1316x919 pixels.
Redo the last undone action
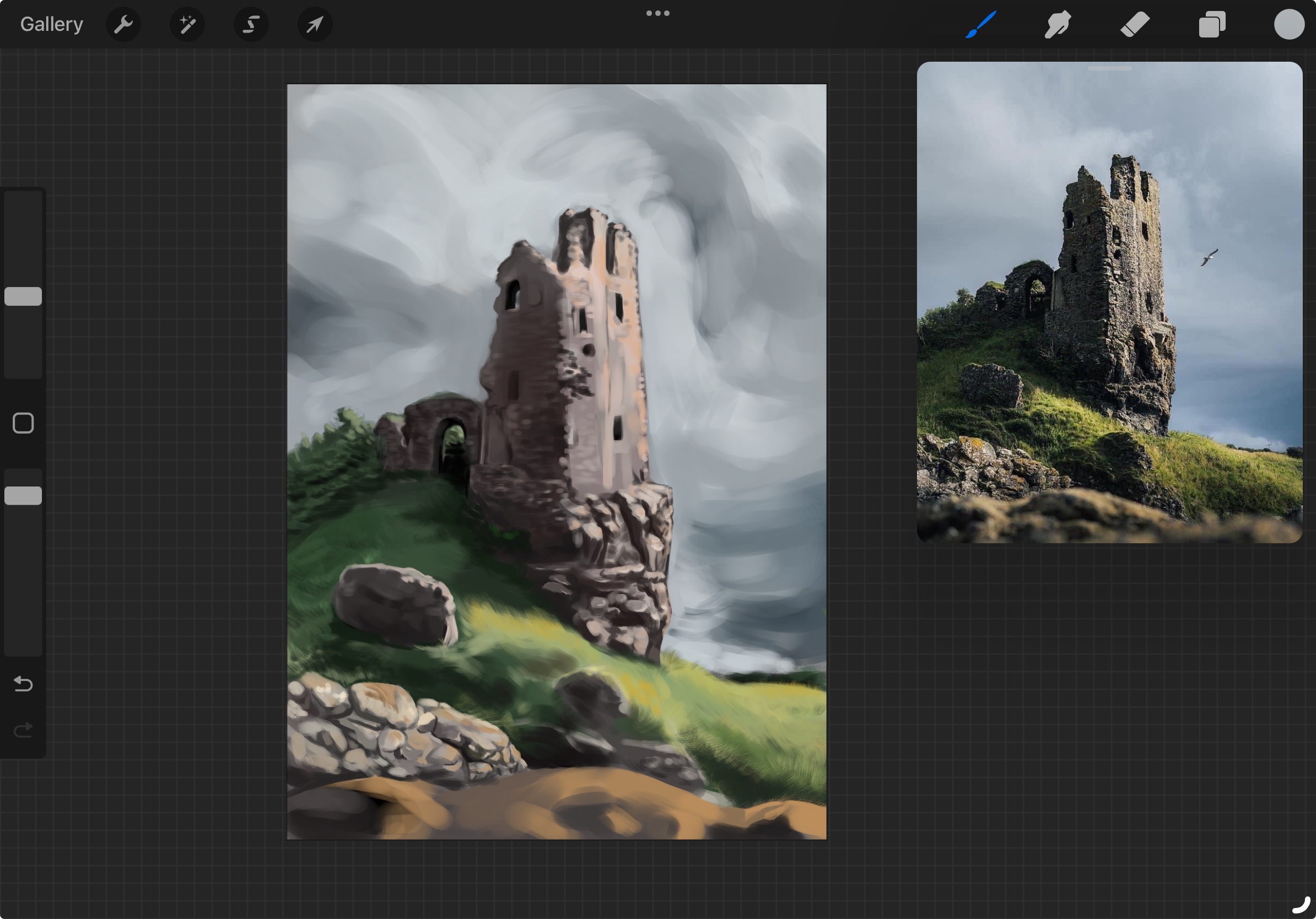(23, 730)
